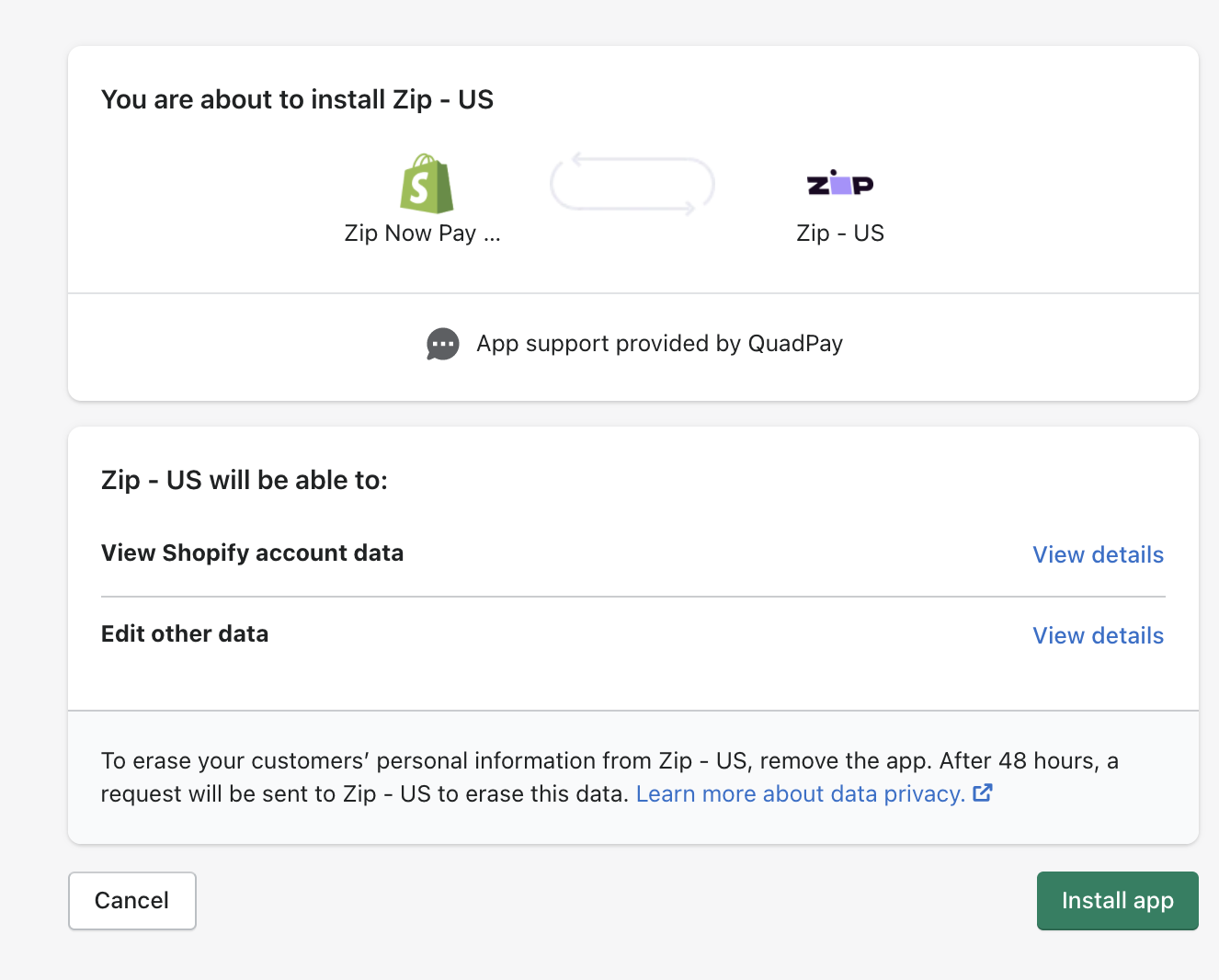
Task: Click the App support provided by QuadPay text
Action: [x=659, y=344]
